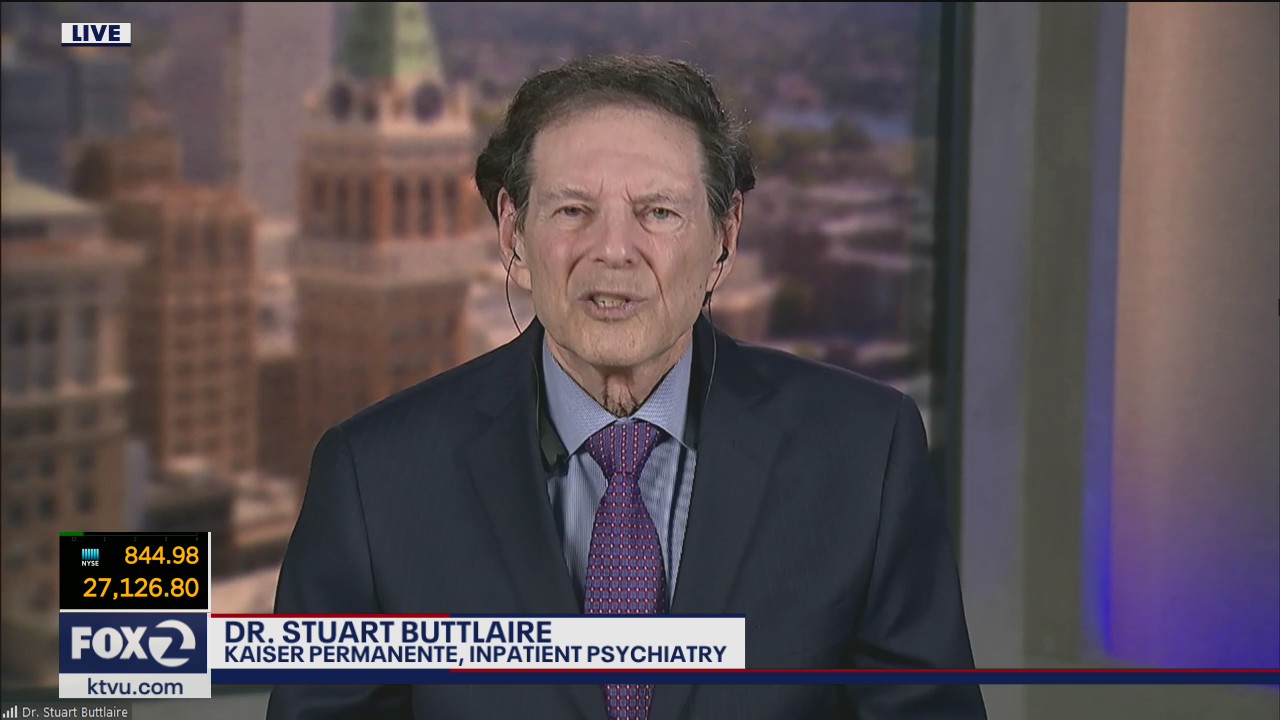Image resolution: width=1280 pixels, height=720 pixels.
Task: Click the green progress bar atop ticker
Action: (71, 534)
